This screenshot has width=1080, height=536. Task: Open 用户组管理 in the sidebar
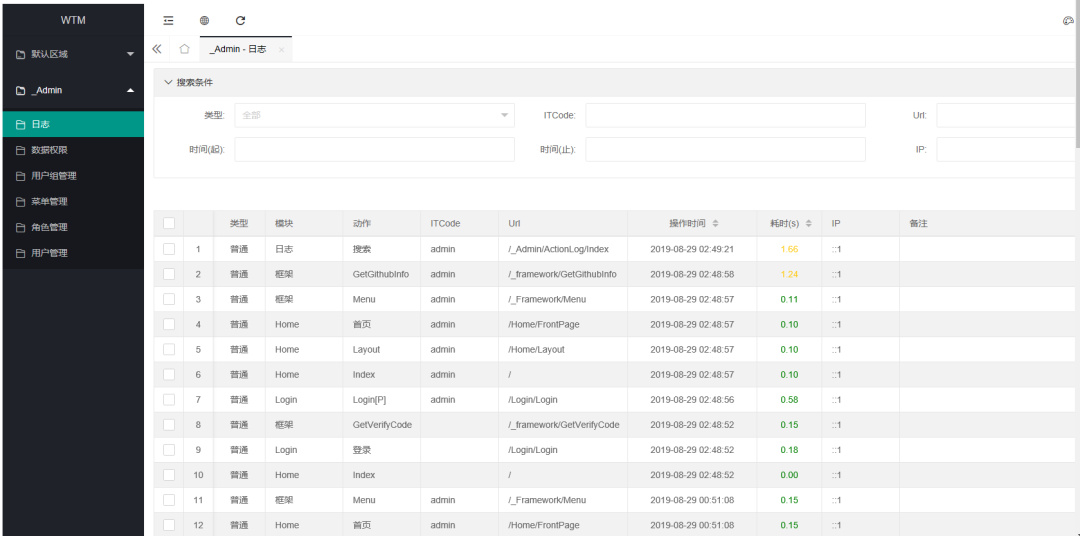73,176
